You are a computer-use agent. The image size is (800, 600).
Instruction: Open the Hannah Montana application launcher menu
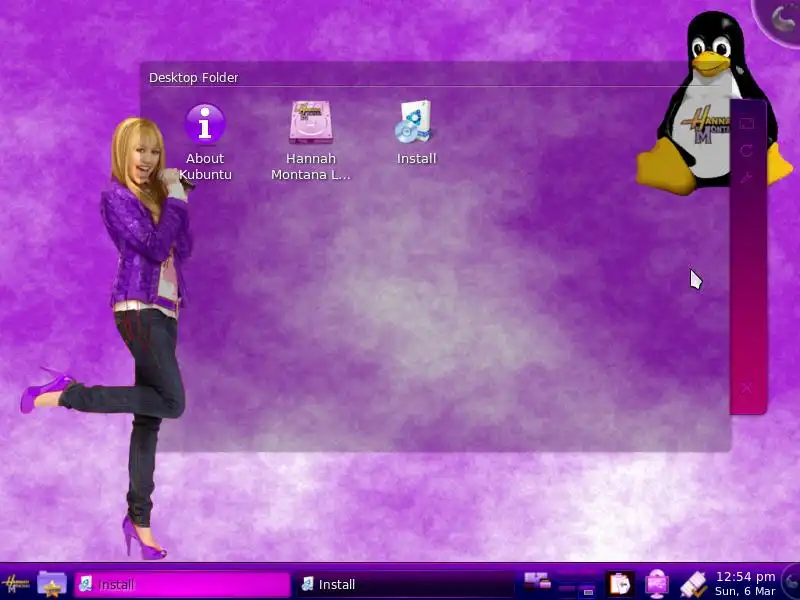(x=15, y=584)
